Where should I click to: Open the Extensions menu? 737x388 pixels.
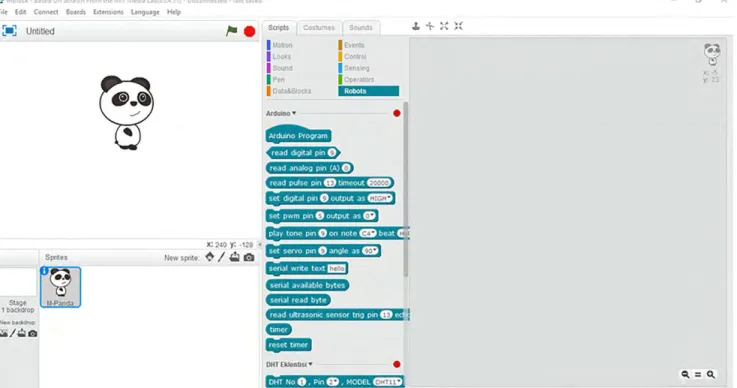(108, 12)
